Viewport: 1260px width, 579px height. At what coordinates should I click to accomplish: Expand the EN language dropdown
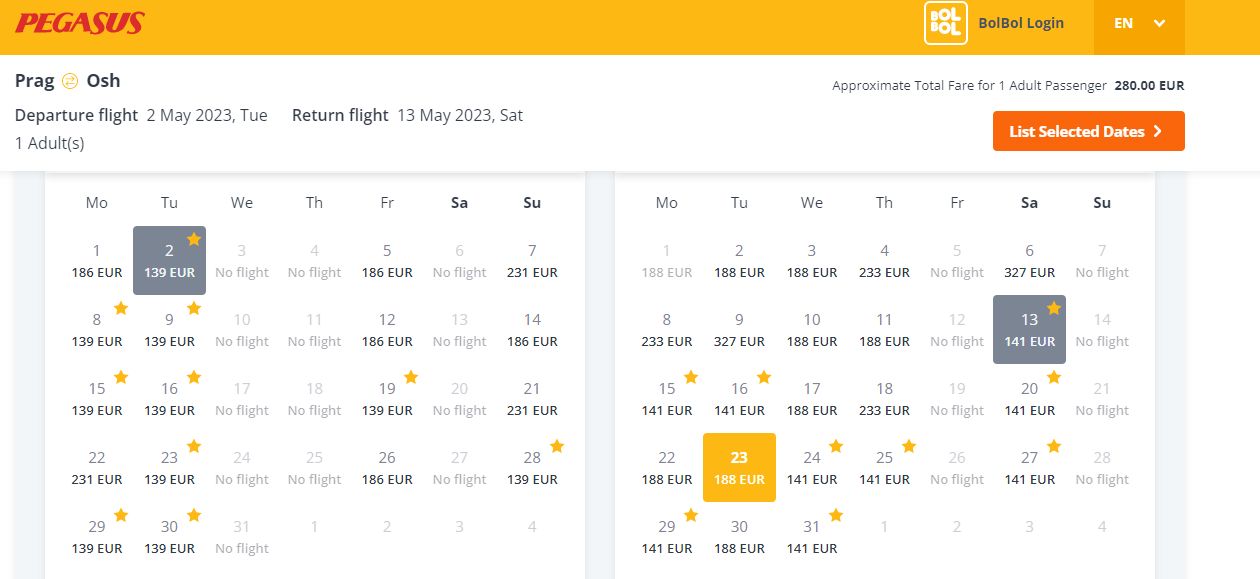(1139, 23)
